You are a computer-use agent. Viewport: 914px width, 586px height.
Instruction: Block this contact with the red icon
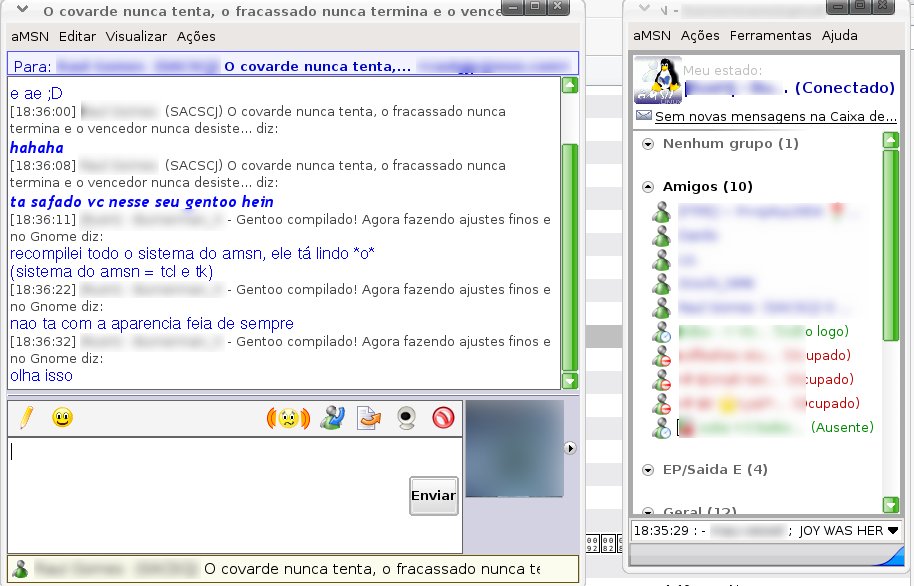tap(443, 418)
